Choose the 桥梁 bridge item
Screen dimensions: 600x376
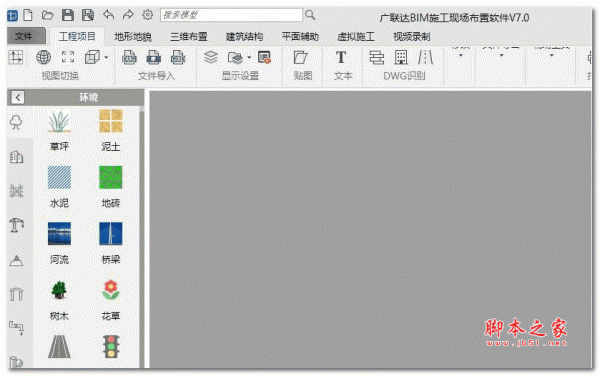[x=111, y=244]
